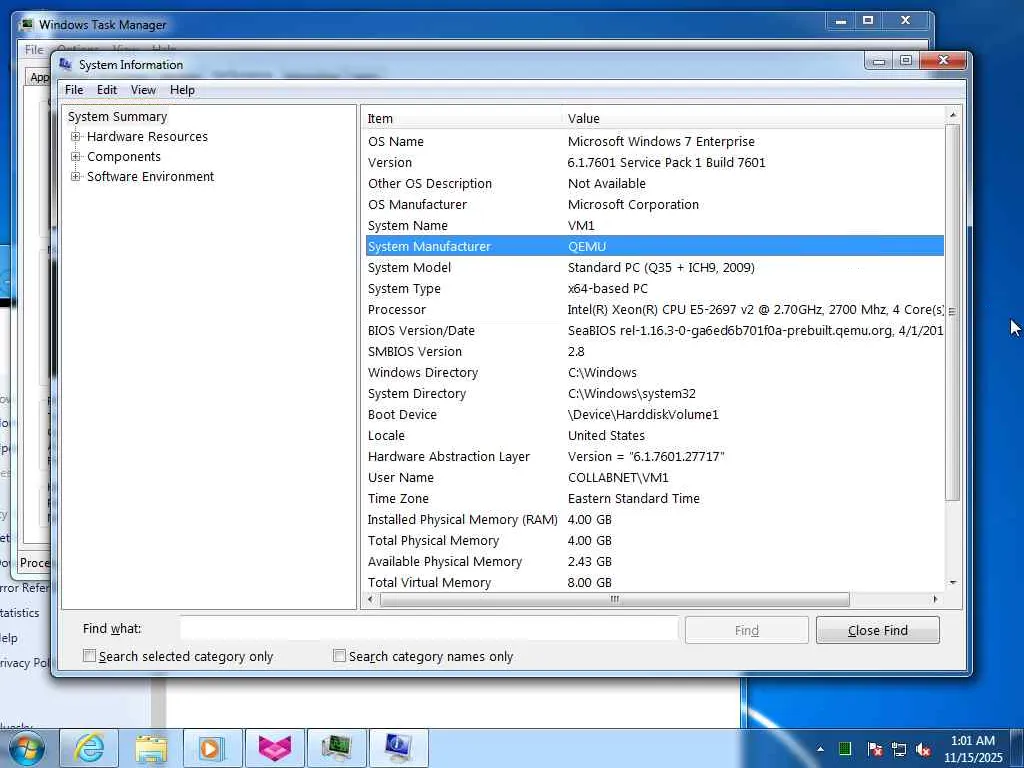The width and height of the screenshot is (1024, 768).
Task: Select Hardware Resources tree item
Action: coord(147,136)
